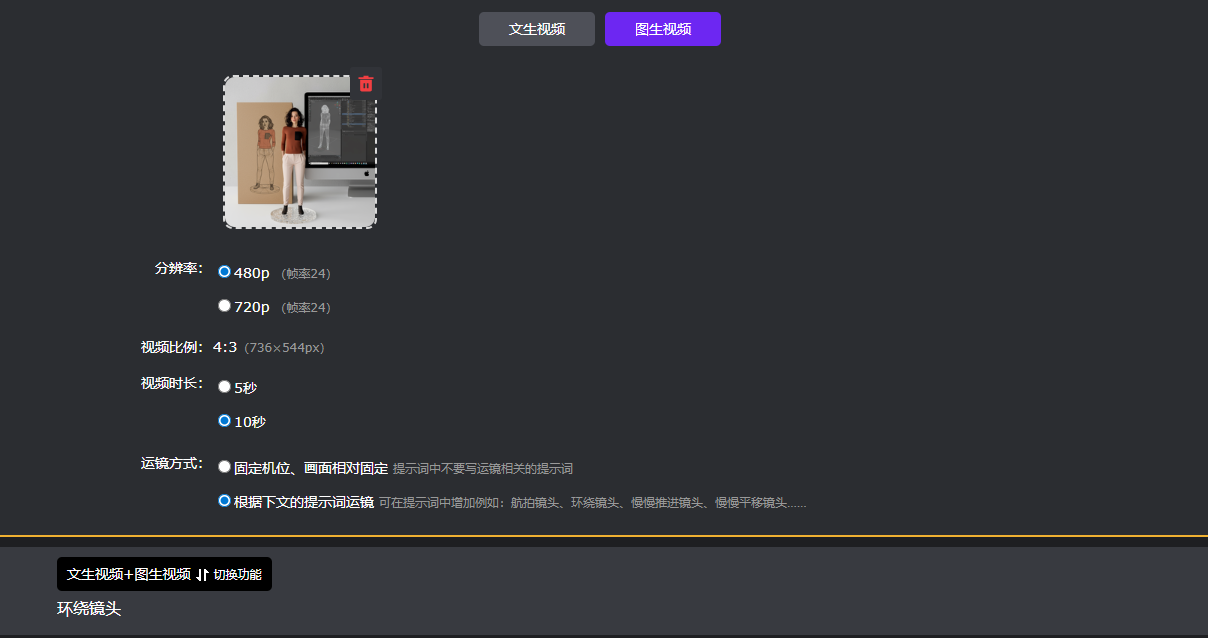Click the 运镜方式 label
The image size is (1208, 638).
pos(172,464)
